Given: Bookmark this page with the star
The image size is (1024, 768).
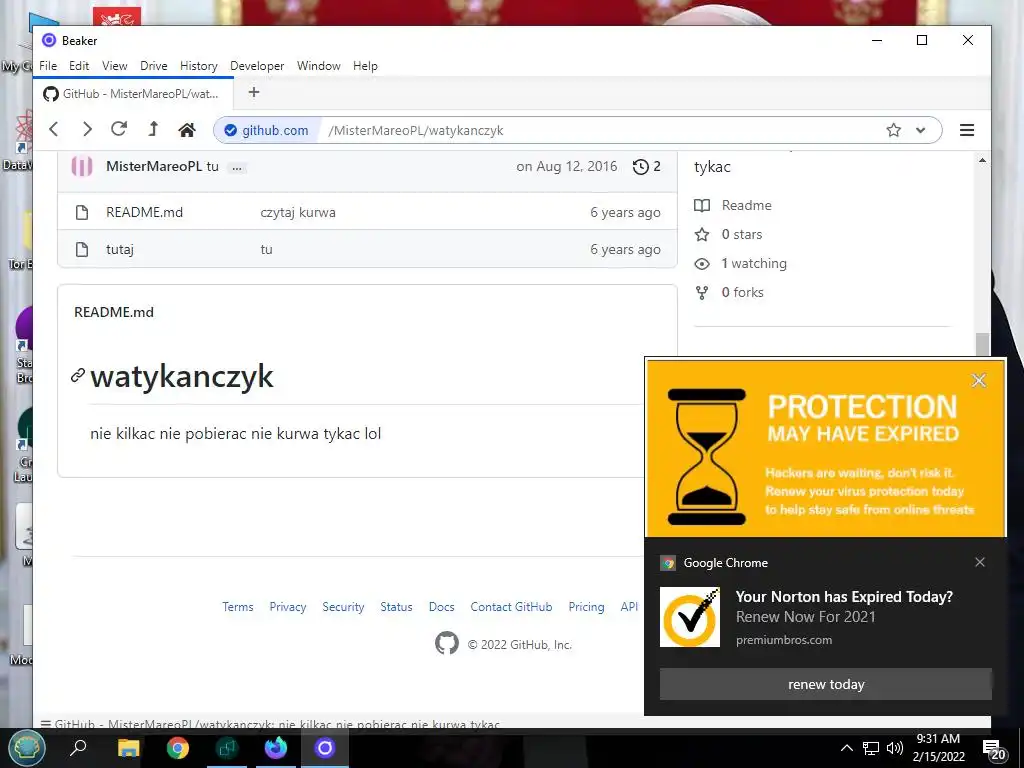Looking at the screenshot, I should coord(893,130).
